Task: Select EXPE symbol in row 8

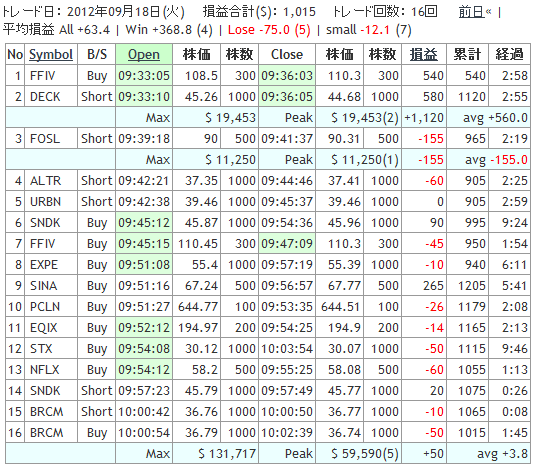Action: tap(44, 265)
